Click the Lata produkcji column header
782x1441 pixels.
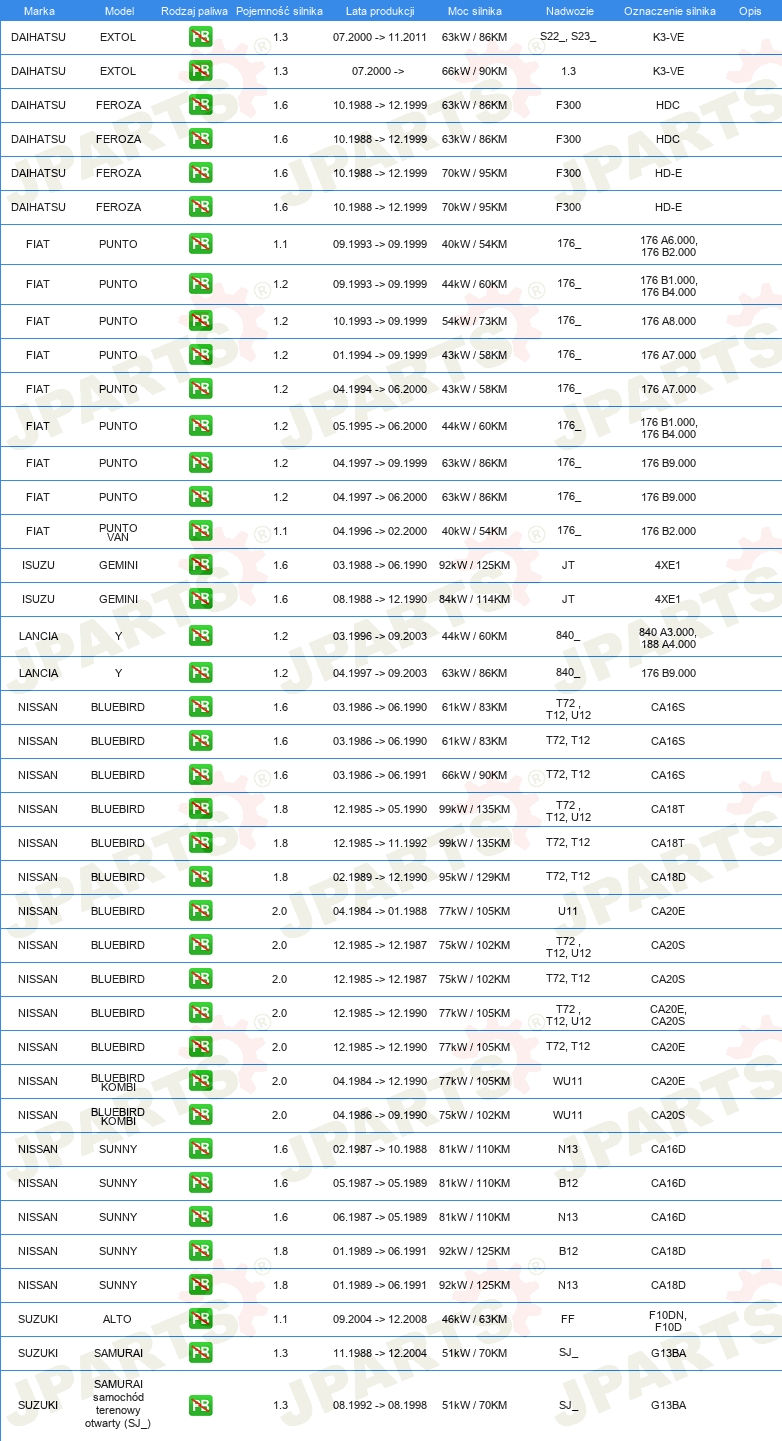coord(380,10)
